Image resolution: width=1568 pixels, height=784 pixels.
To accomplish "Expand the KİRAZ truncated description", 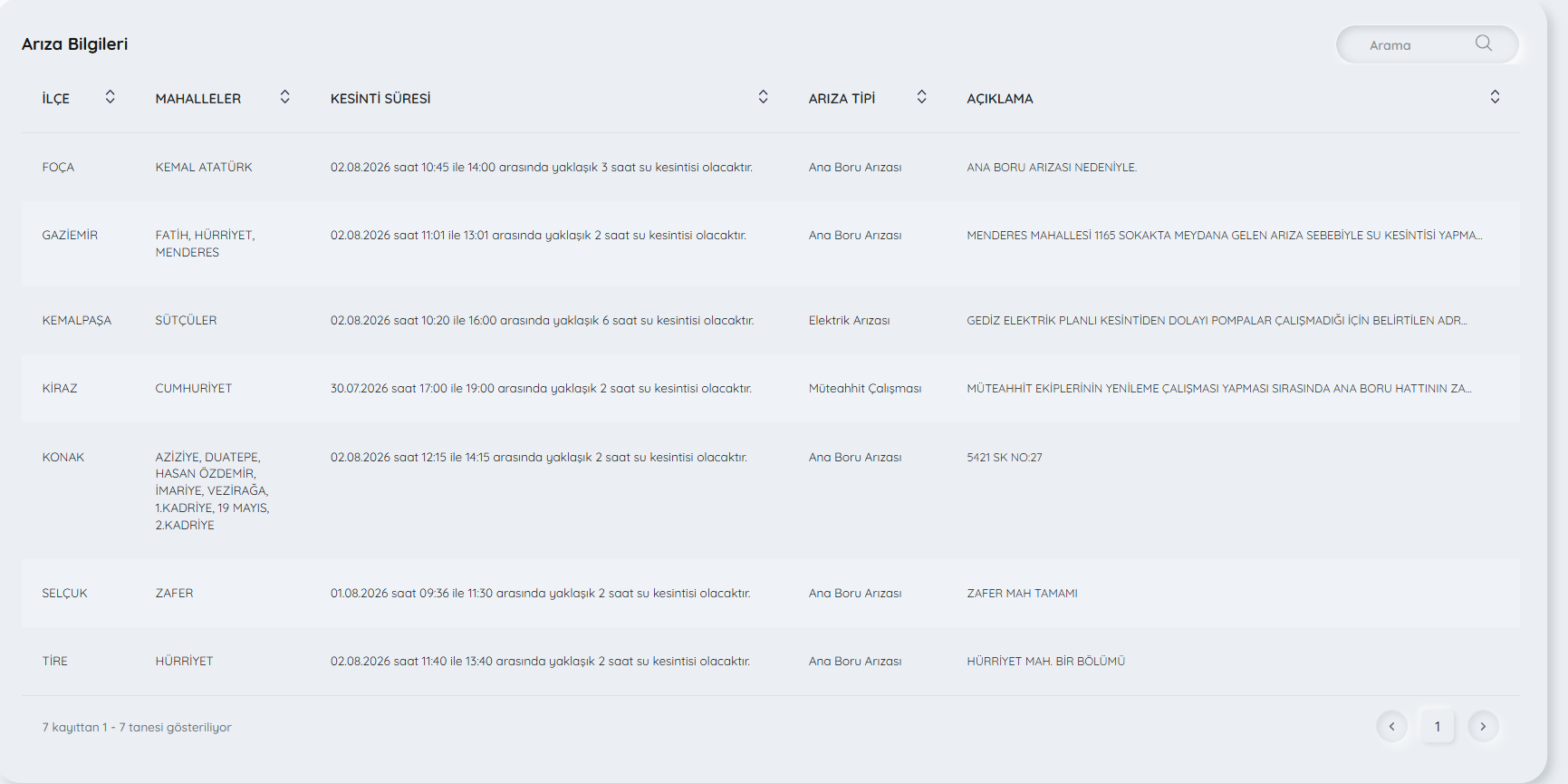I will pos(1219,389).
